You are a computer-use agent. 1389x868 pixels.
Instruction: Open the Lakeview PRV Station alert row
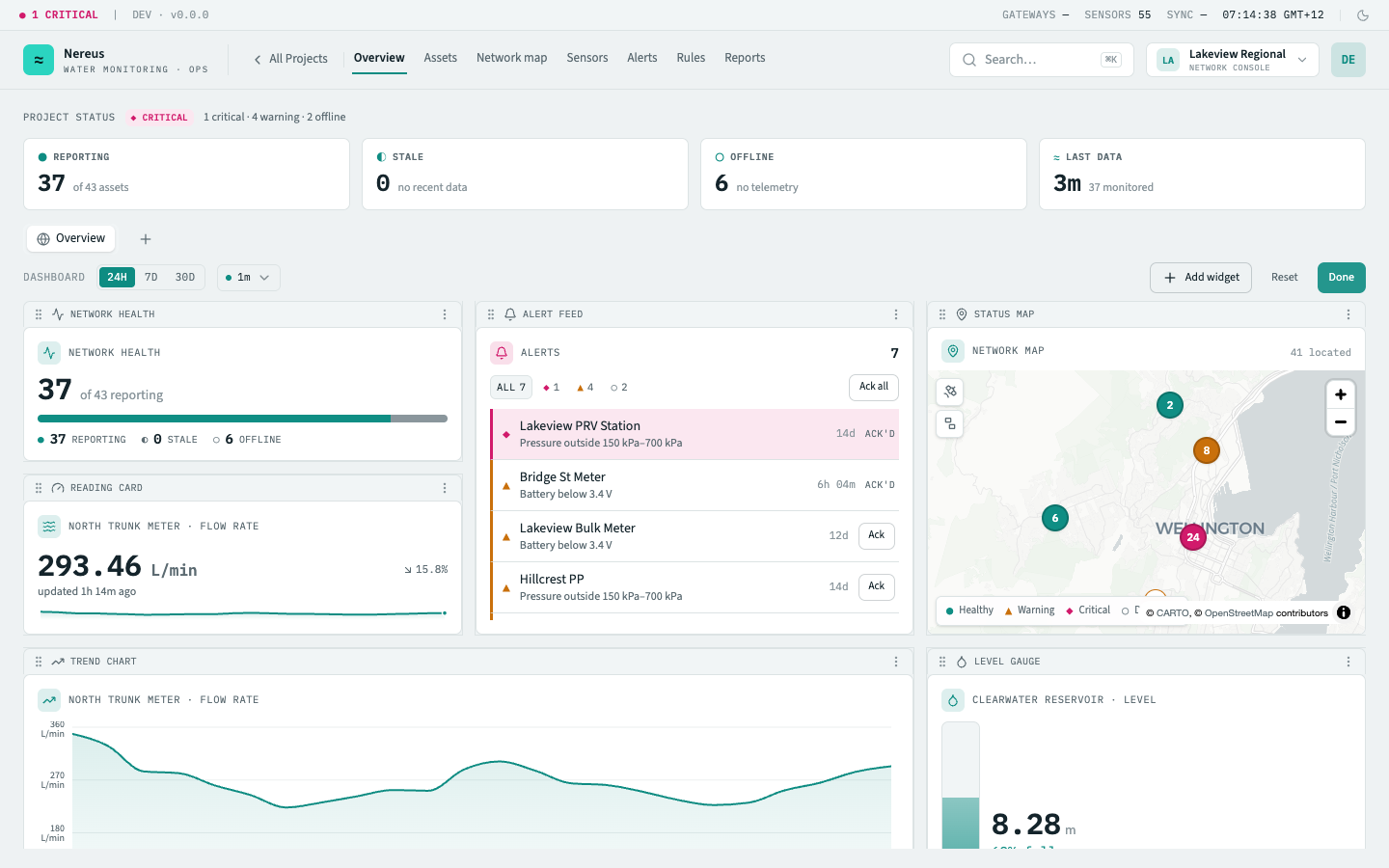click(694, 434)
